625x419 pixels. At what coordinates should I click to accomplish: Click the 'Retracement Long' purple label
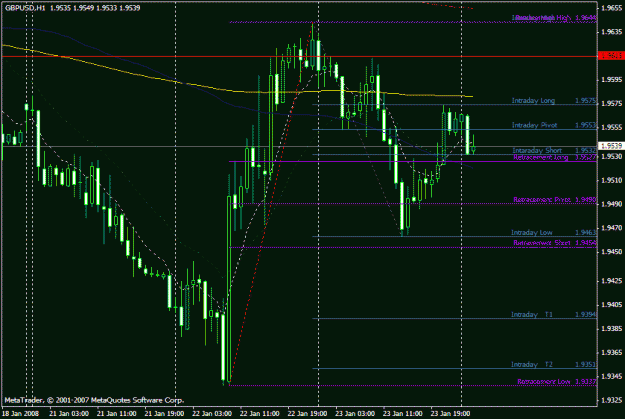[x=540, y=157]
